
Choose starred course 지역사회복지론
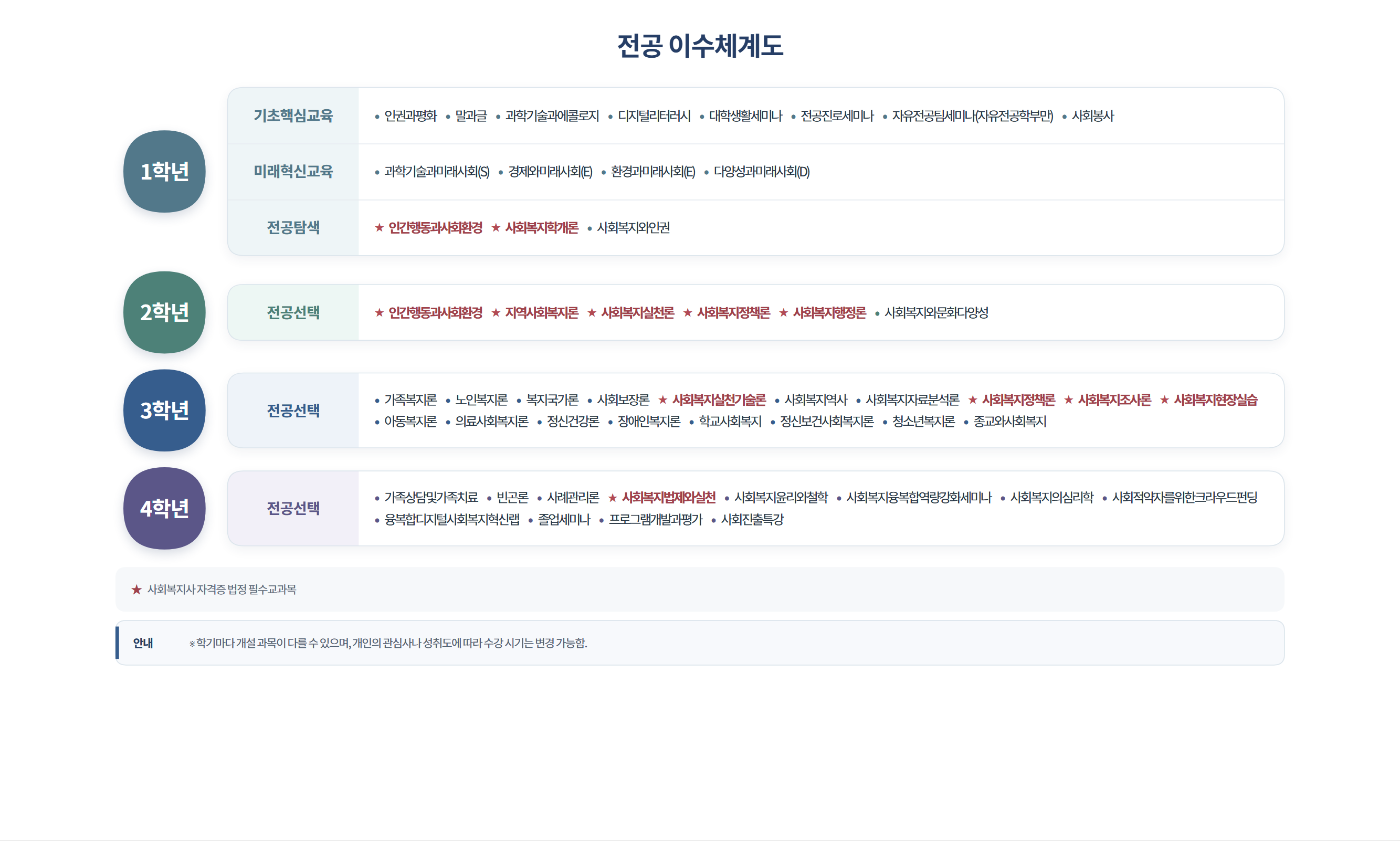pos(542,312)
